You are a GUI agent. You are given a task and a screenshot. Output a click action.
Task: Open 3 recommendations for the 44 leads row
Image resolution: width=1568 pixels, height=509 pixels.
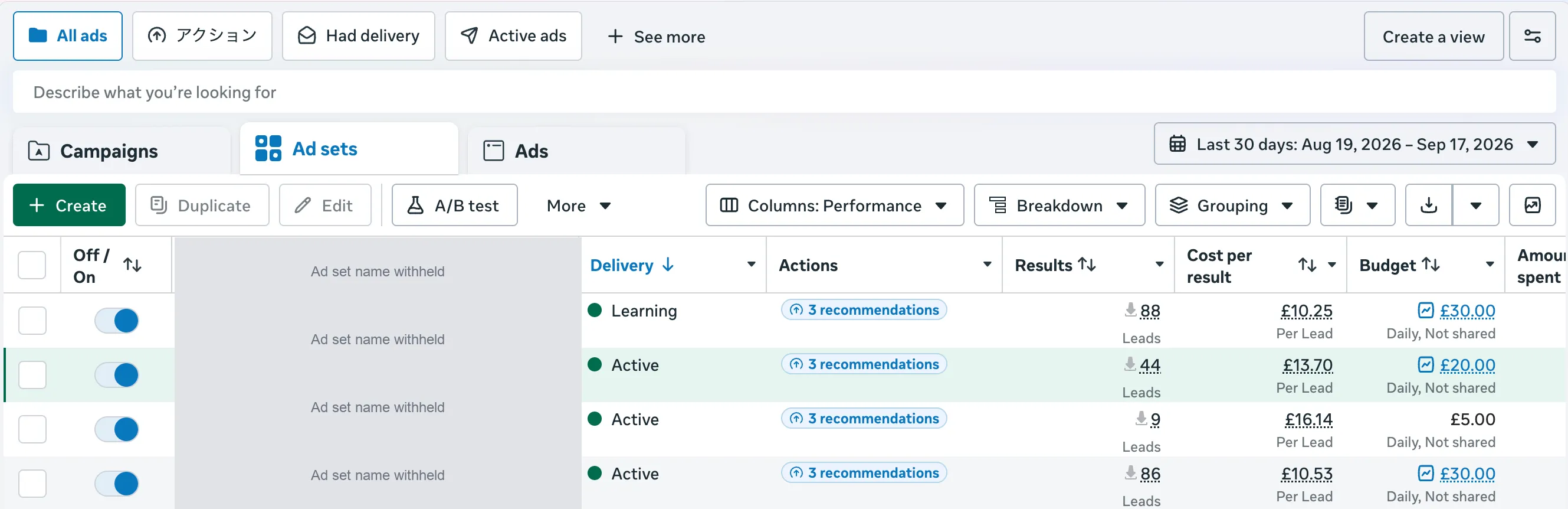864,364
